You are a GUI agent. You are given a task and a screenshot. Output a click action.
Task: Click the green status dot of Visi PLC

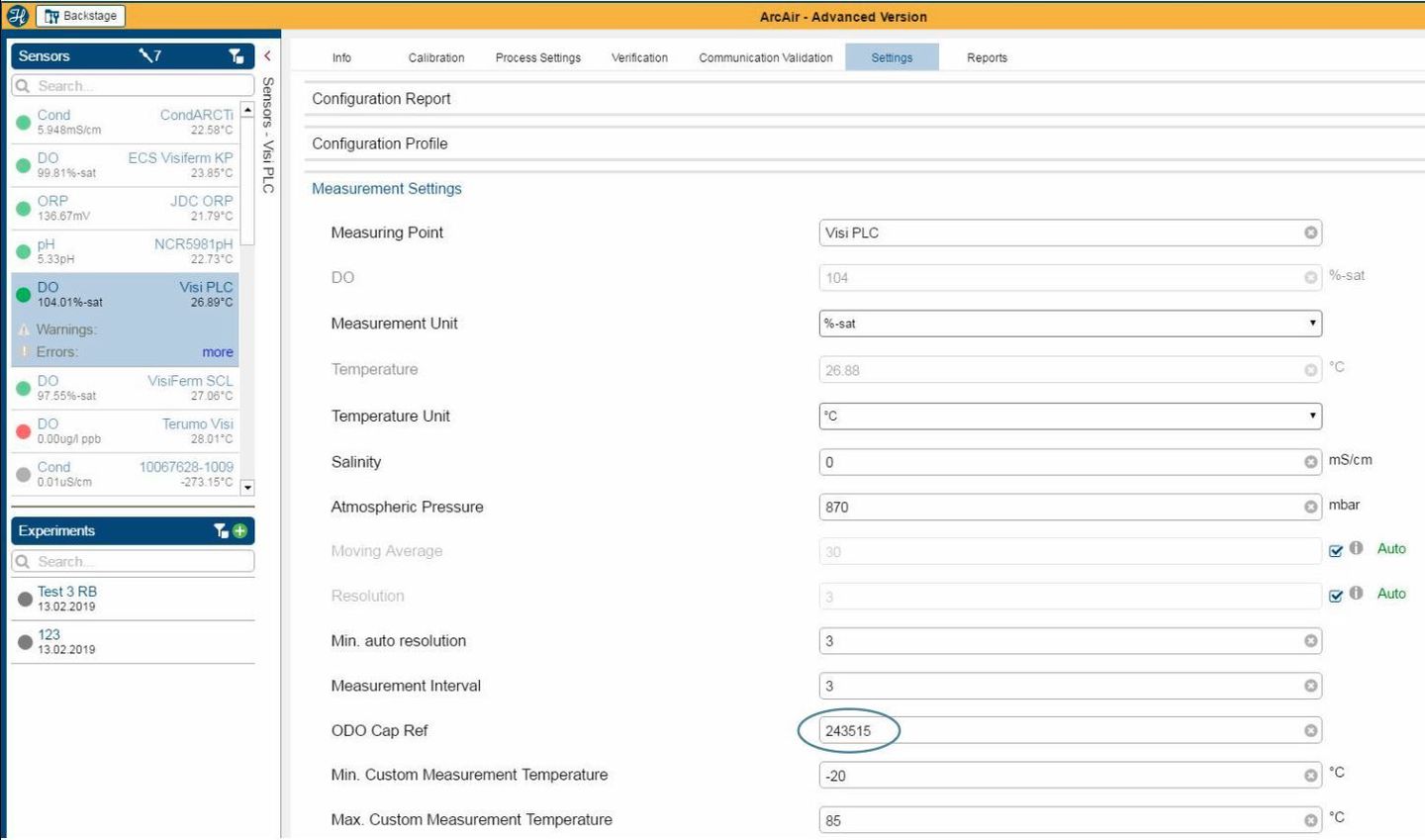23,295
